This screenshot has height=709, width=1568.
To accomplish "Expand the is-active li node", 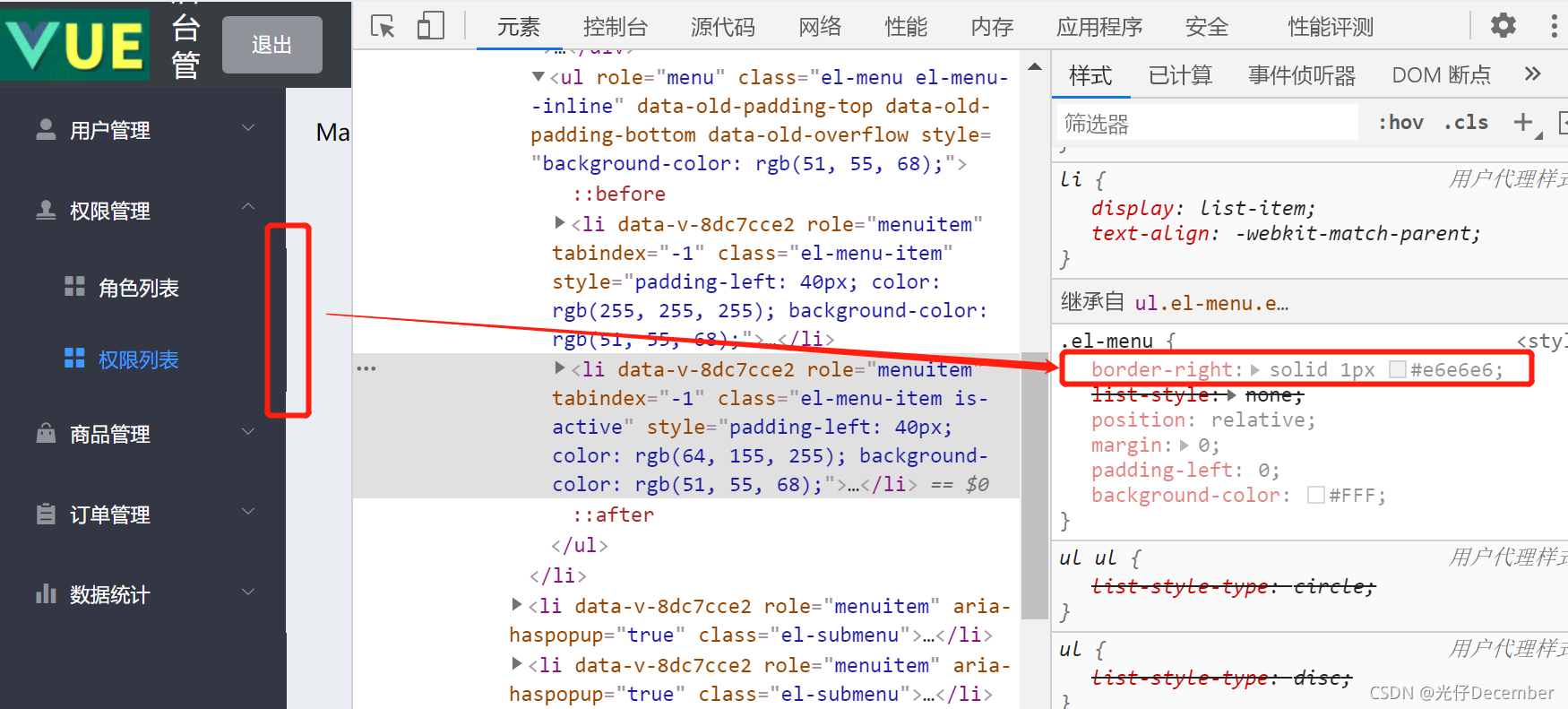I will coord(560,367).
